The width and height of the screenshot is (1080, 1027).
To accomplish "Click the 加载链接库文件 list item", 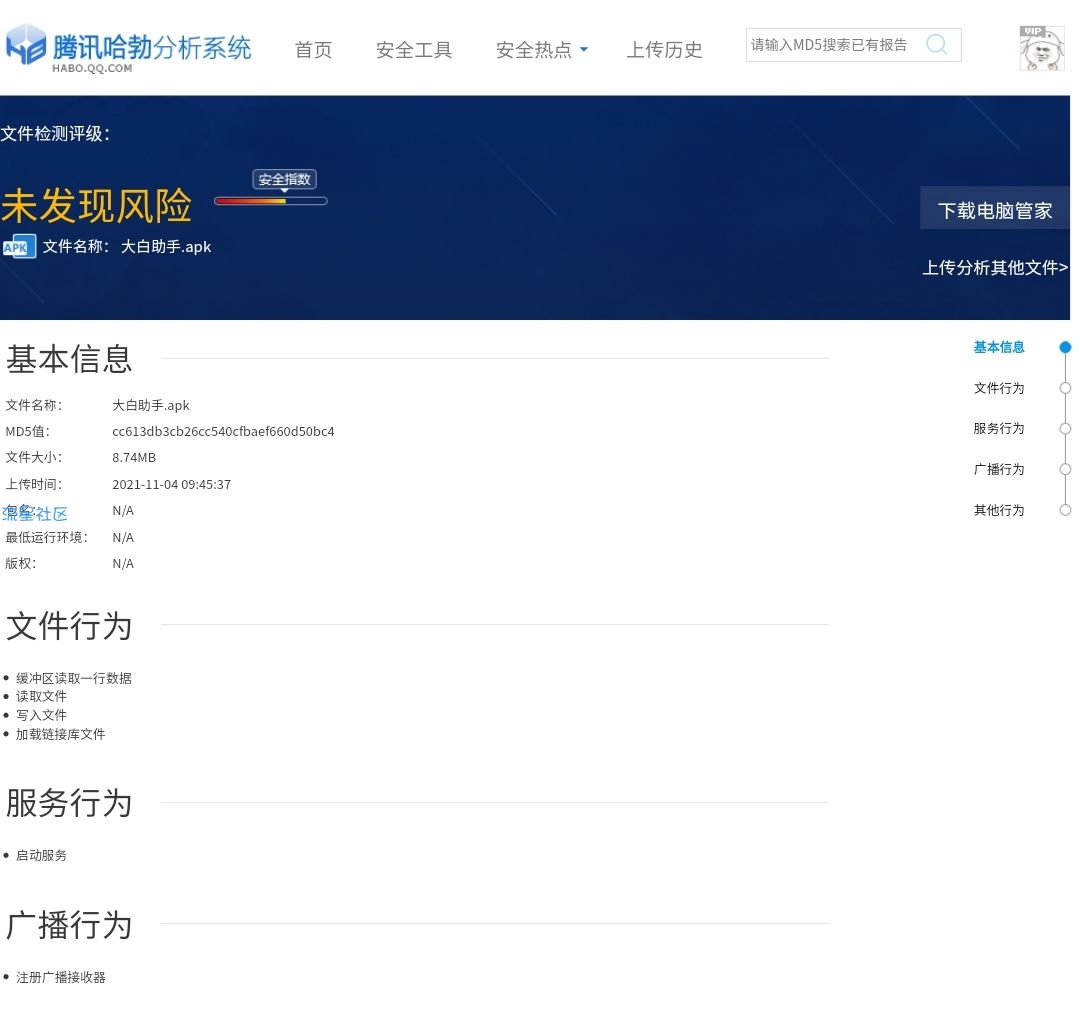I will 61,734.
